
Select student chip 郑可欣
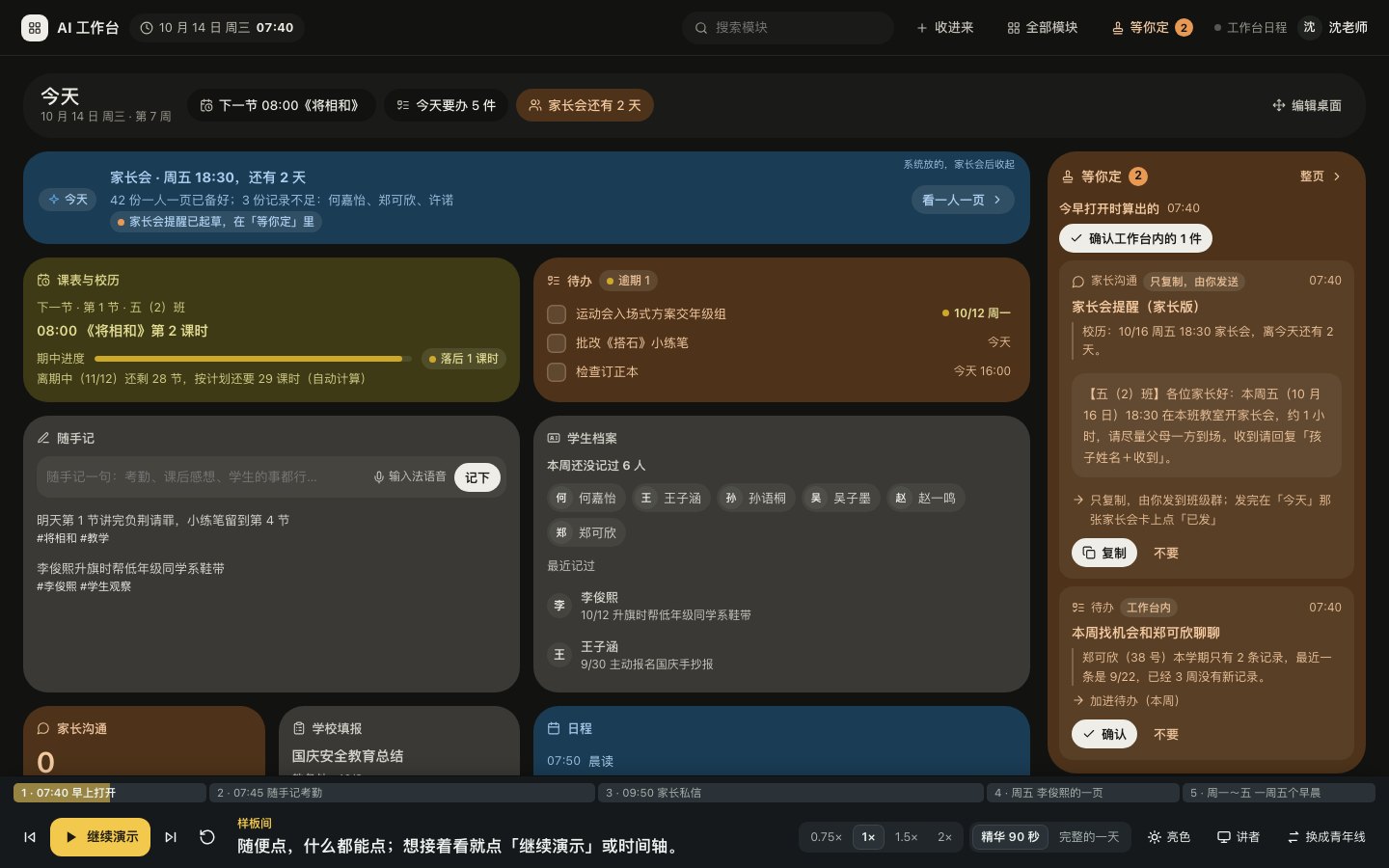click(586, 533)
